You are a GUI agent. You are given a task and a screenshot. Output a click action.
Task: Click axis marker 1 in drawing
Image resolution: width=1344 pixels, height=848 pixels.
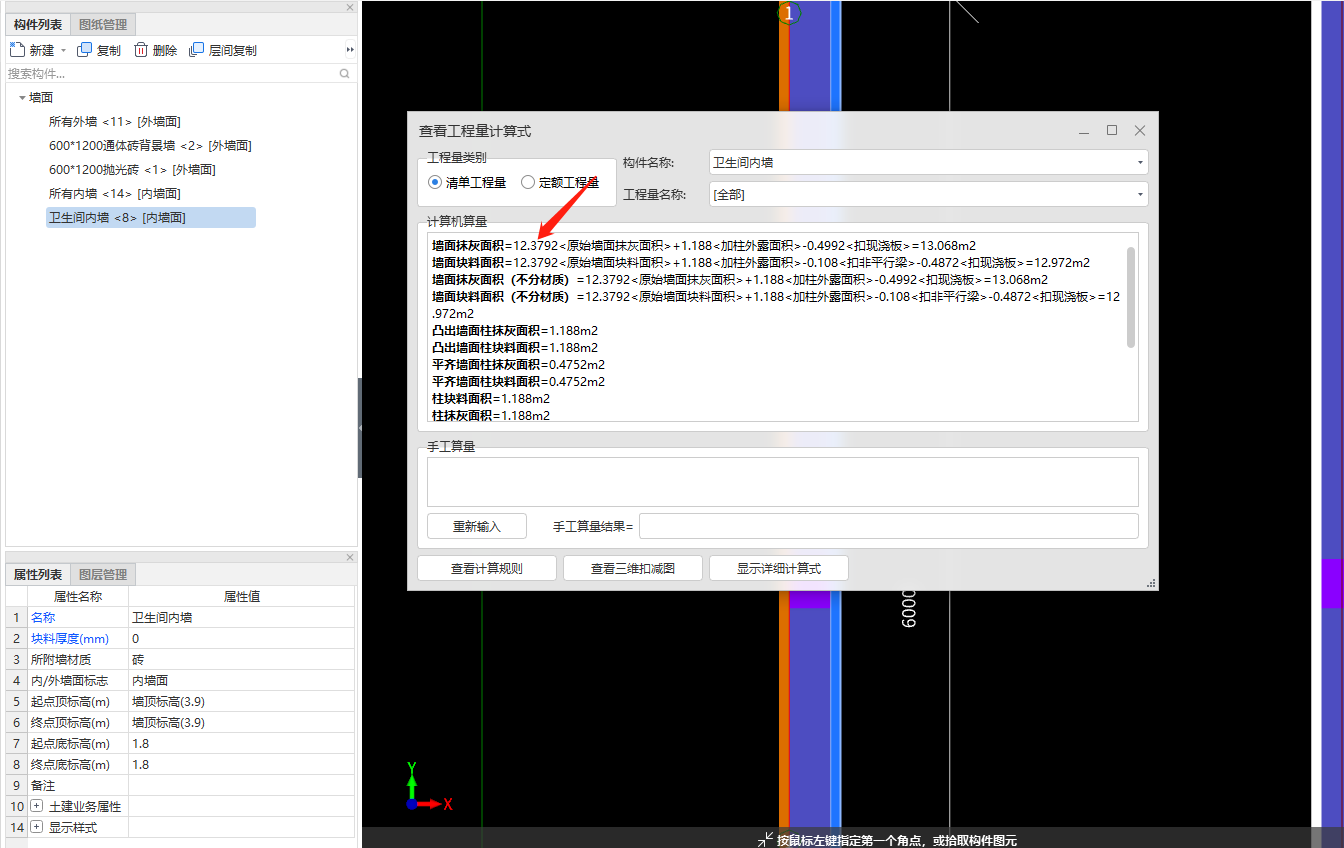789,13
